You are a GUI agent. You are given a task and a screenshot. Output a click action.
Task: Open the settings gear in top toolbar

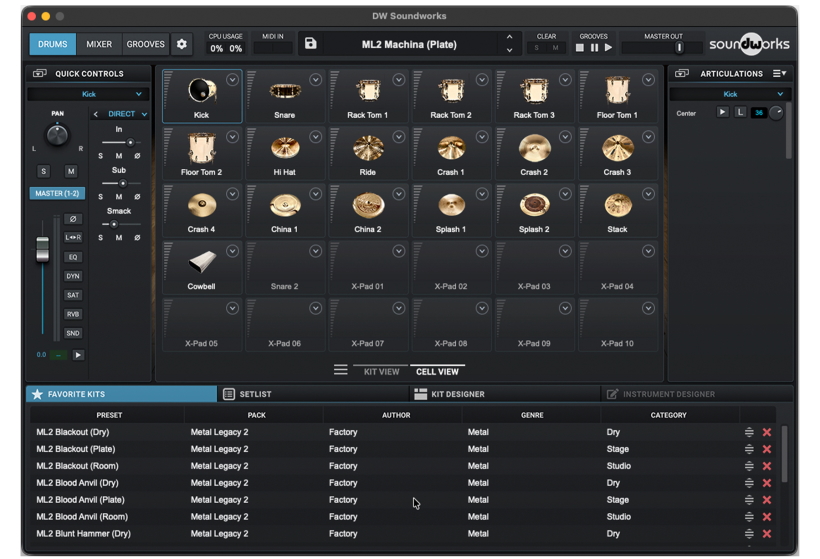point(181,44)
